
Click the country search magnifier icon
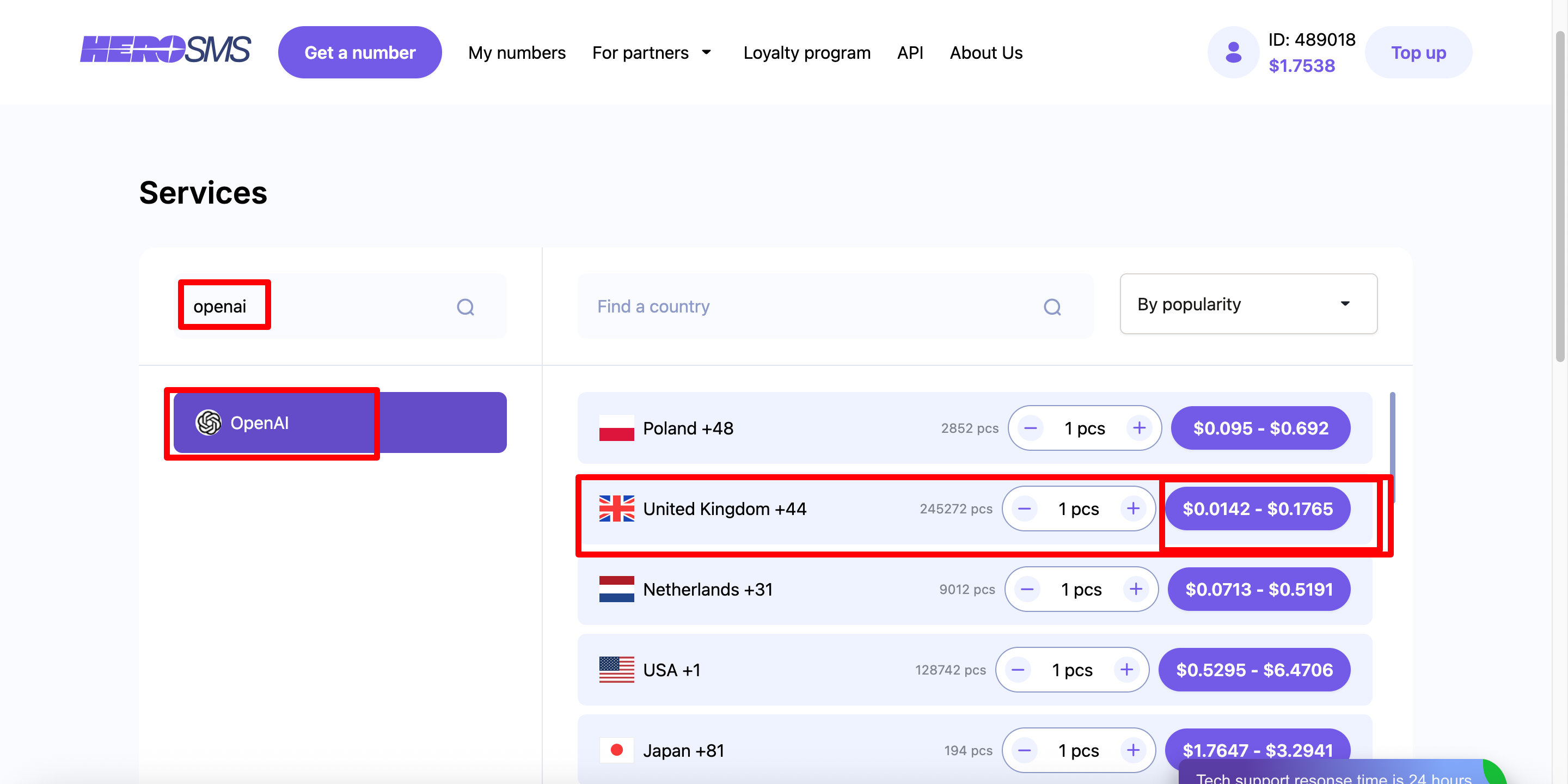click(x=1052, y=307)
